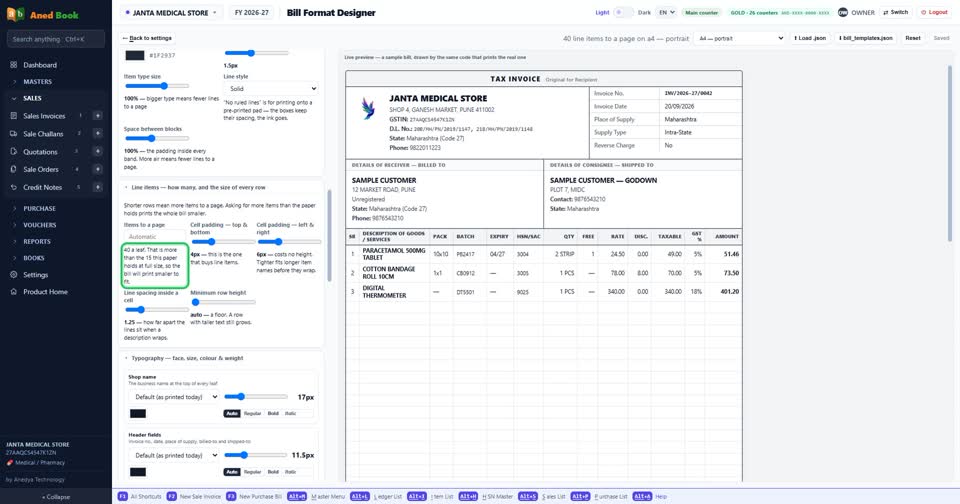The height and width of the screenshot is (504, 960).
Task: Click plus icon beside Quotations
Action: [97, 151]
